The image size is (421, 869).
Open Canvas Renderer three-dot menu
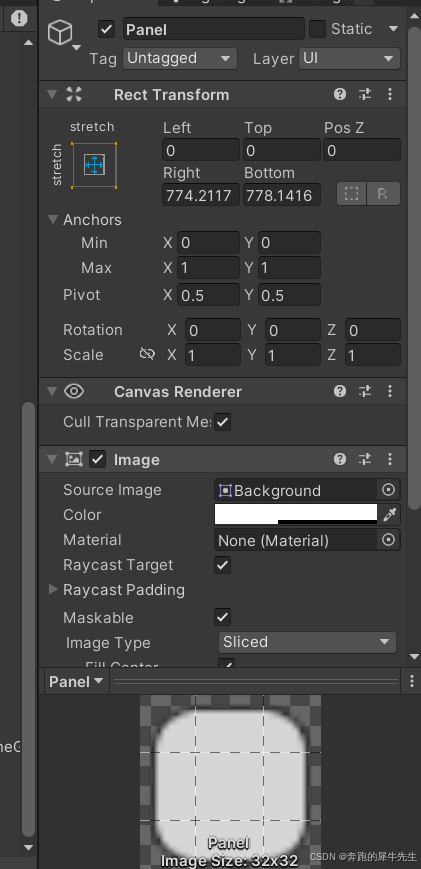coord(390,392)
